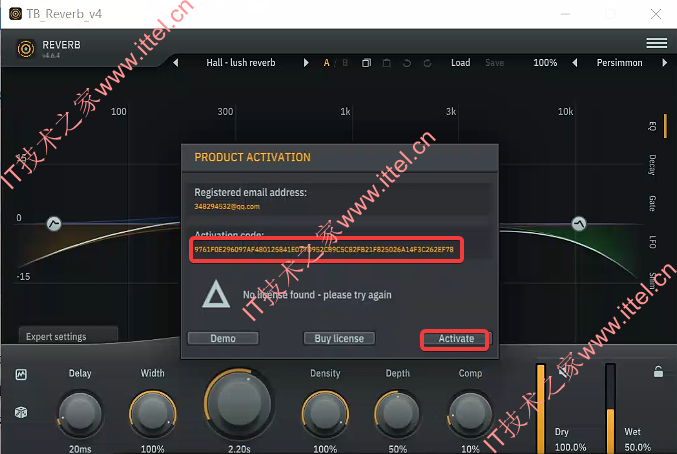Viewport: 677px width, 454px height.
Task: Open the Decay tab
Action: [x=652, y=165]
